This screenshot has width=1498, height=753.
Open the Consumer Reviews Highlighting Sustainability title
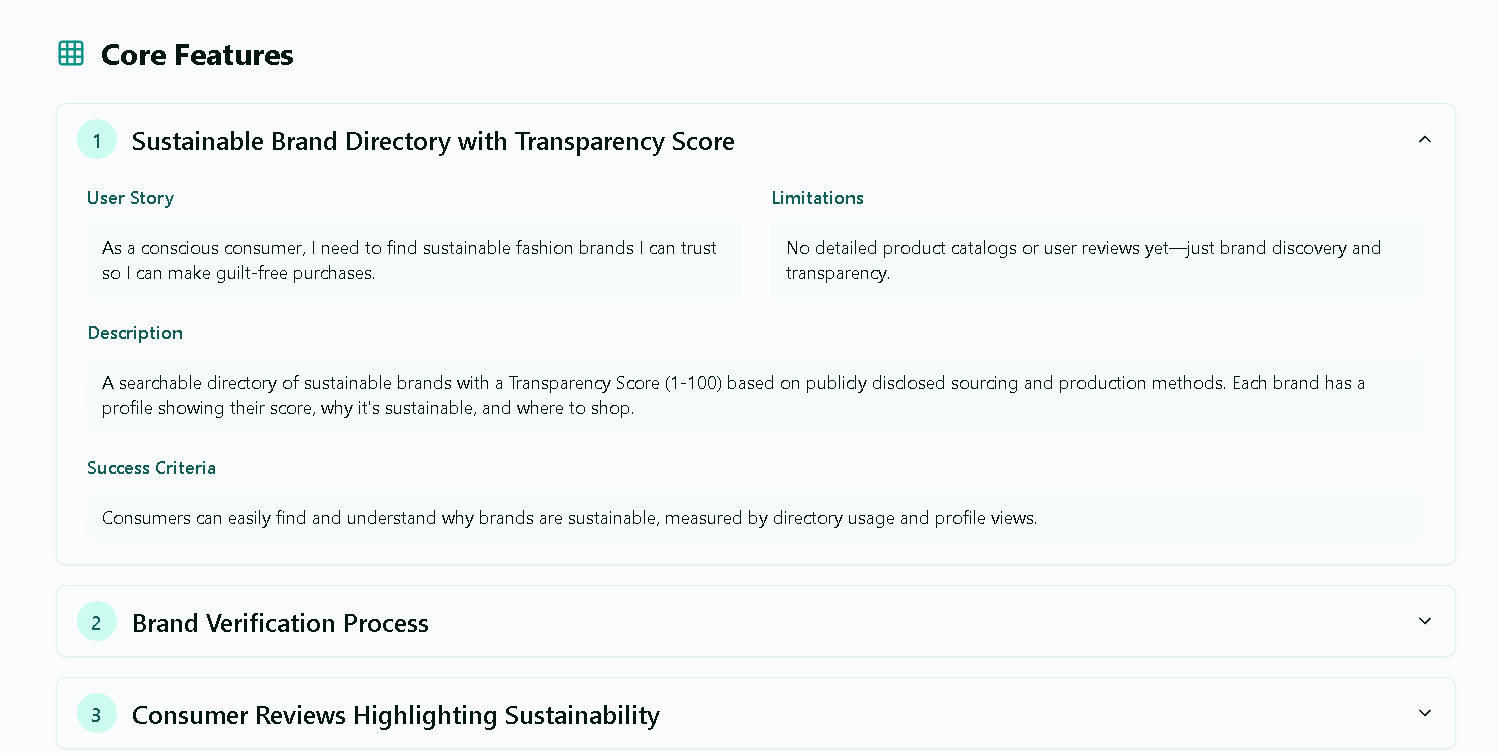(x=396, y=715)
